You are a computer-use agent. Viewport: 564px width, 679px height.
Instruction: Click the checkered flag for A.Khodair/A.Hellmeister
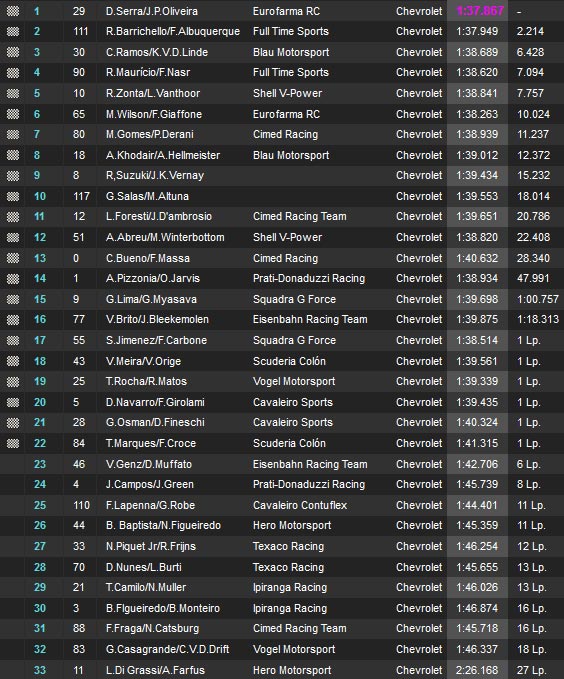point(13,155)
